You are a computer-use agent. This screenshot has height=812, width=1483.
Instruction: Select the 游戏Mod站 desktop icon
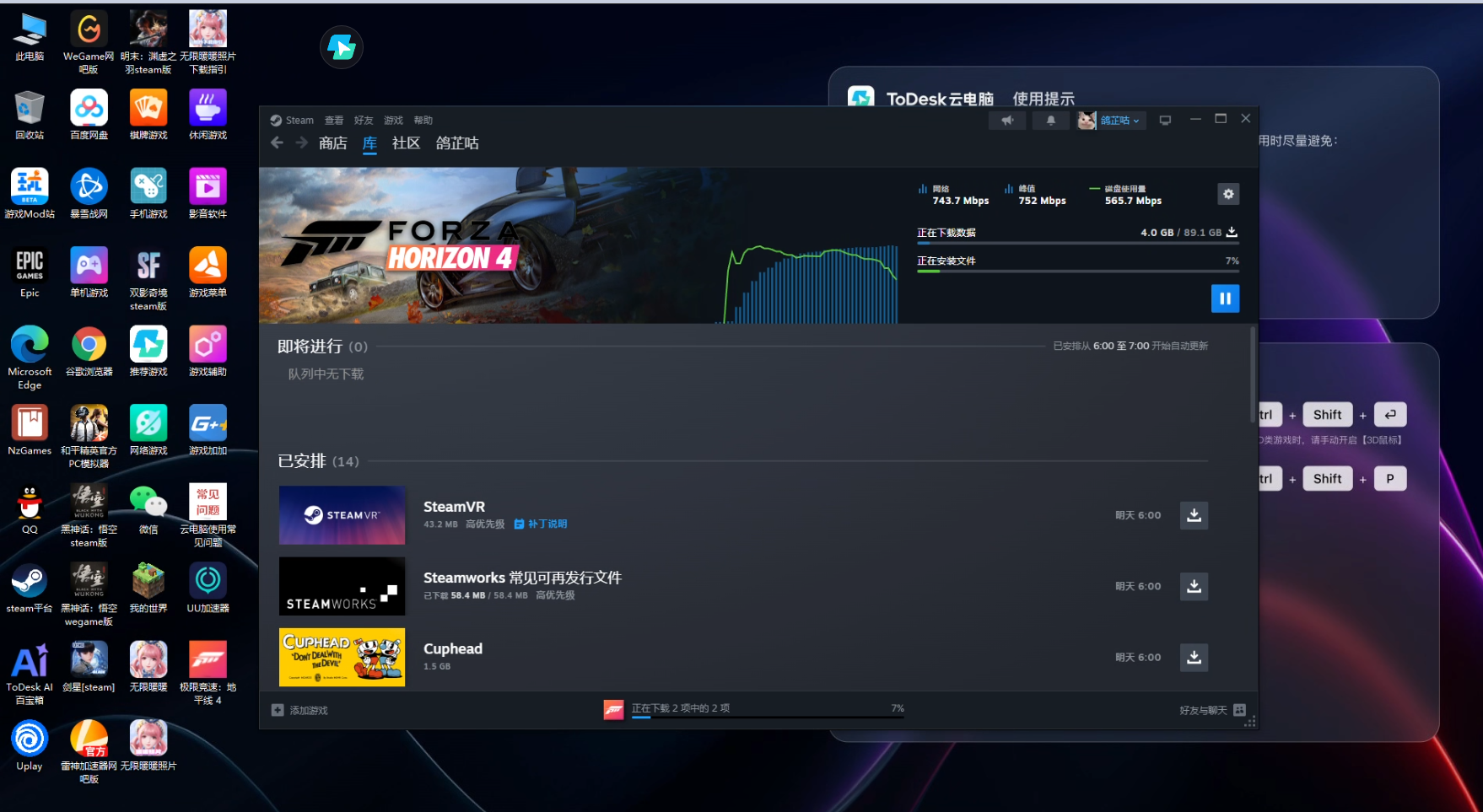tap(30, 194)
